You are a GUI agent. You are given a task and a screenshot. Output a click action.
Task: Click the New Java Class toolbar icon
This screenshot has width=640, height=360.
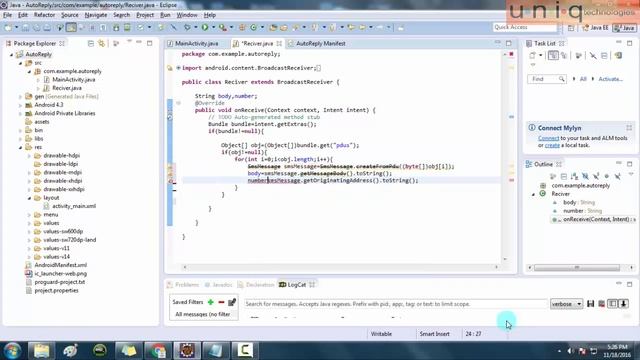[253, 27]
